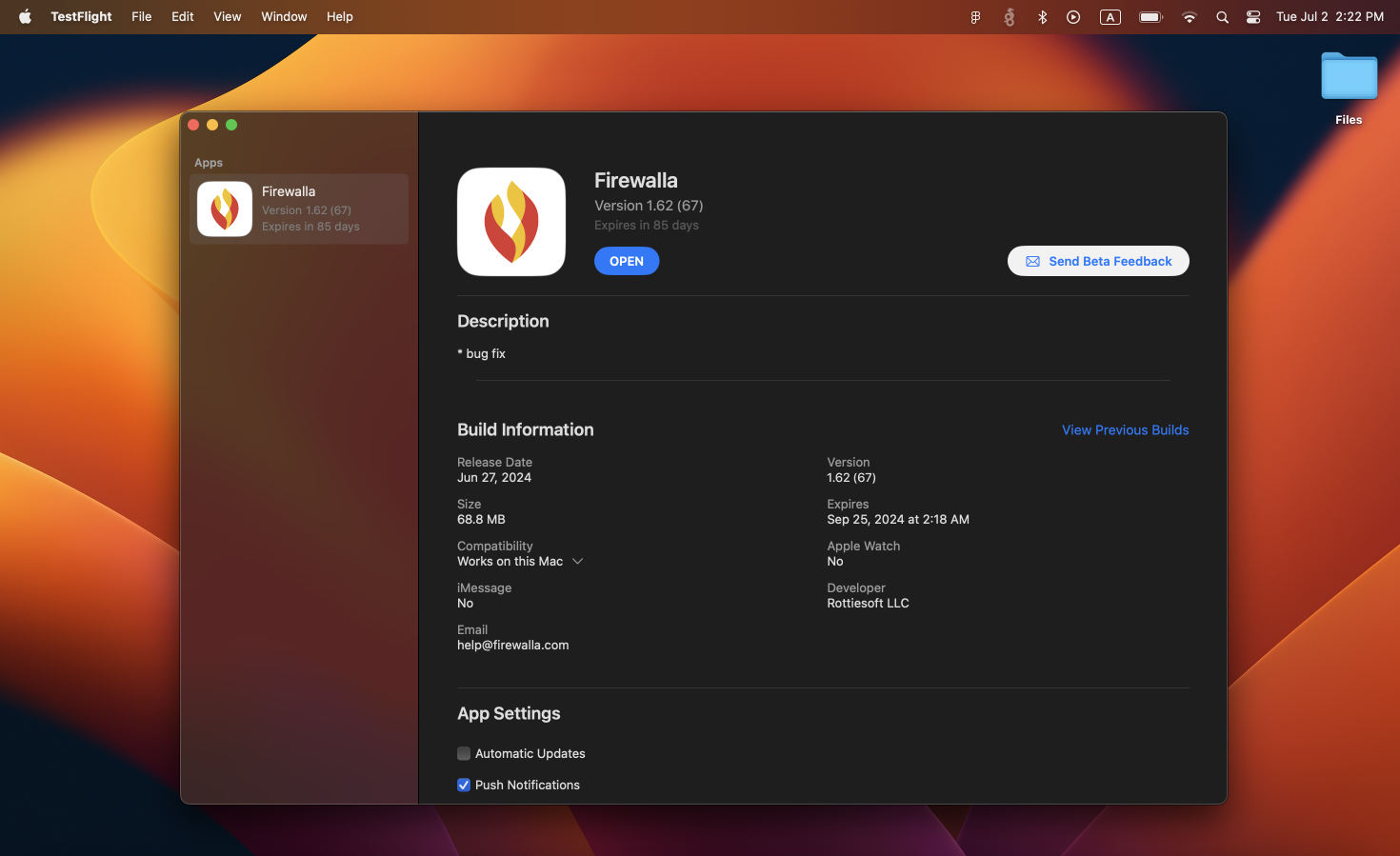This screenshot has width=1400, height=856.
Task: Click the 68.8 MB size value
Action: coord(481,520)
